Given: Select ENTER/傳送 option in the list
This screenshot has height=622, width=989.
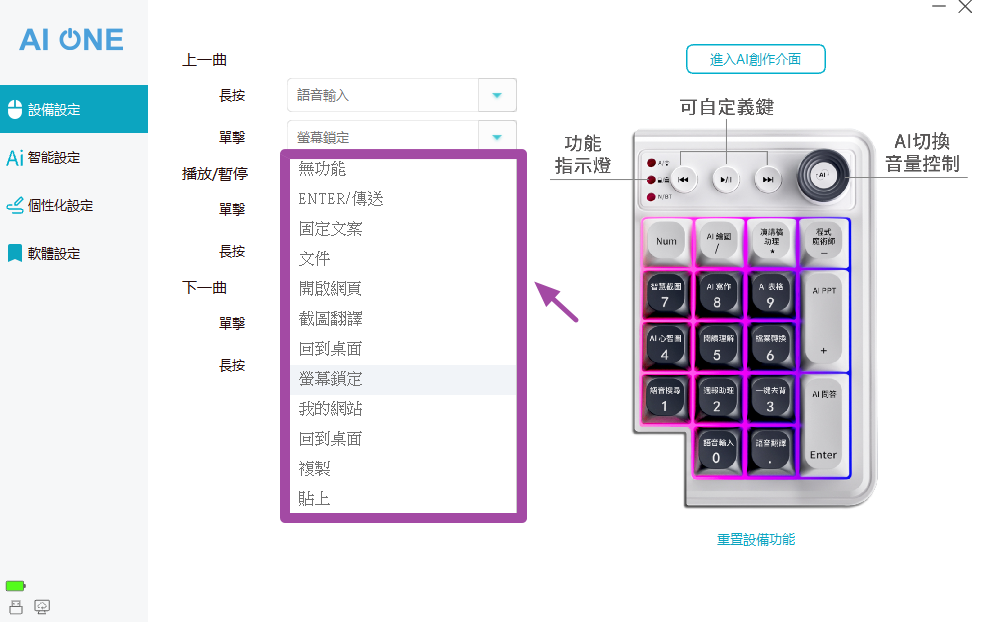Looking at the screenshot, I should [x=341, y=199].
